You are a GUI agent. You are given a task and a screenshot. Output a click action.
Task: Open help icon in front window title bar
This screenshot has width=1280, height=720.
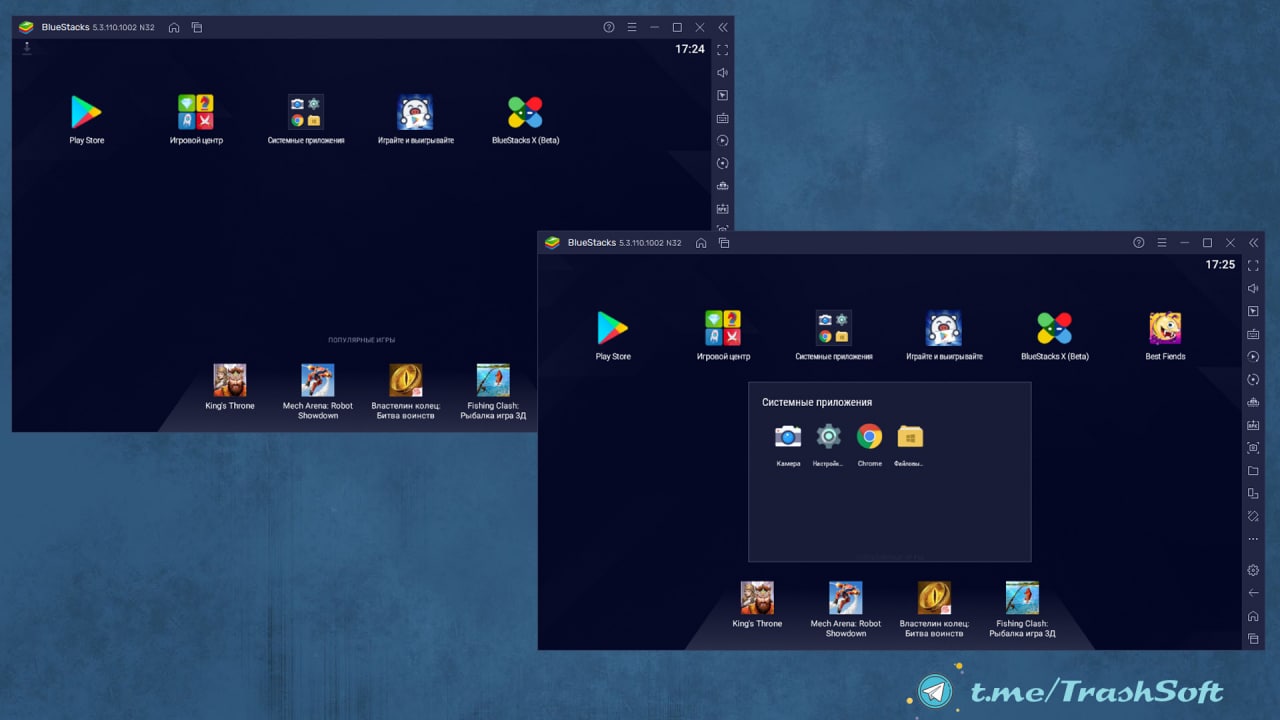(x=1138, y=243)
